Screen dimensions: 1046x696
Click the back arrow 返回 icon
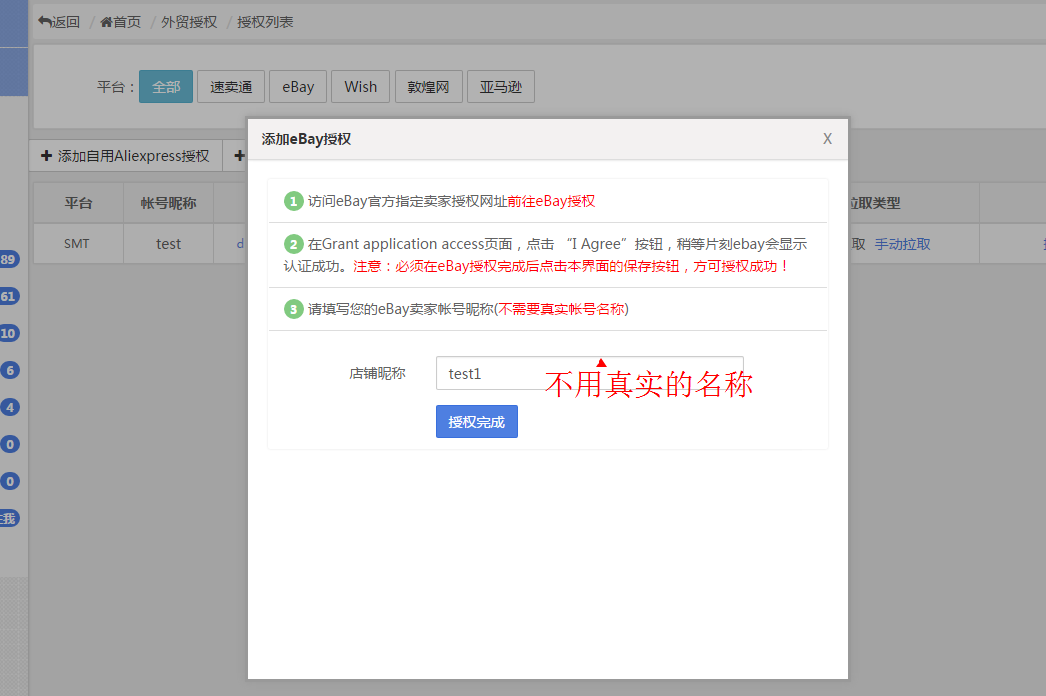[x=45, y=21]
